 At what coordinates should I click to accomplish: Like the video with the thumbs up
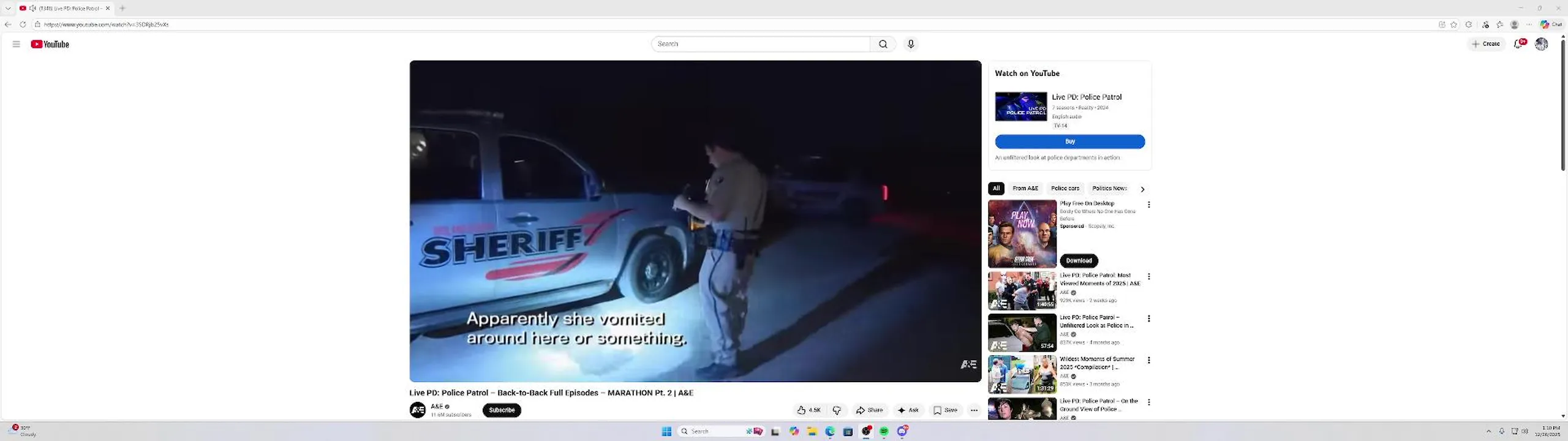click(809, 410)
